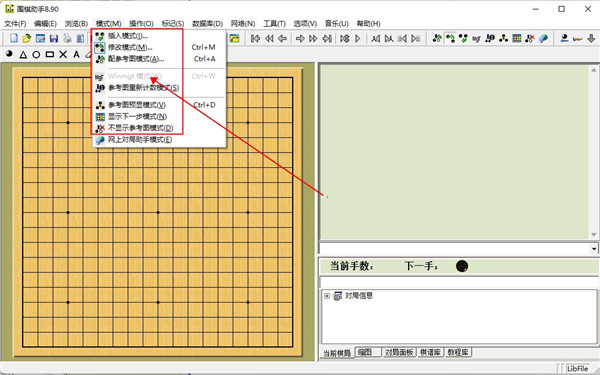Open file with the folder icon
Image resolution: width=600 pixels, height=375 pixels.
tap(26, 38)
